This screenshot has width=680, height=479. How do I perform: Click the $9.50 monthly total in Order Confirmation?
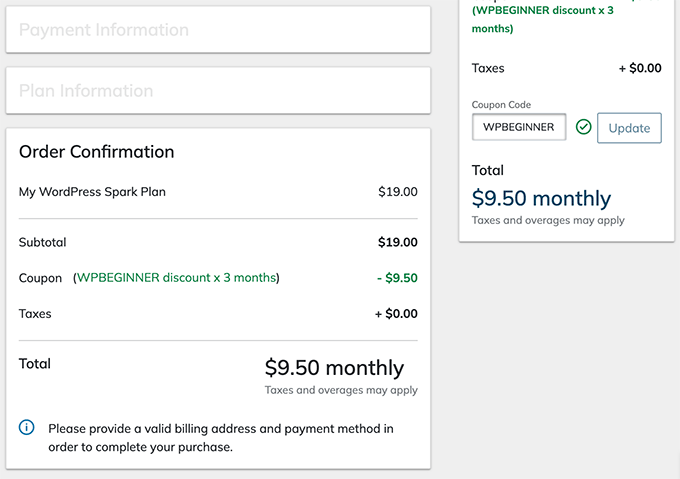(x=334, y=368)
